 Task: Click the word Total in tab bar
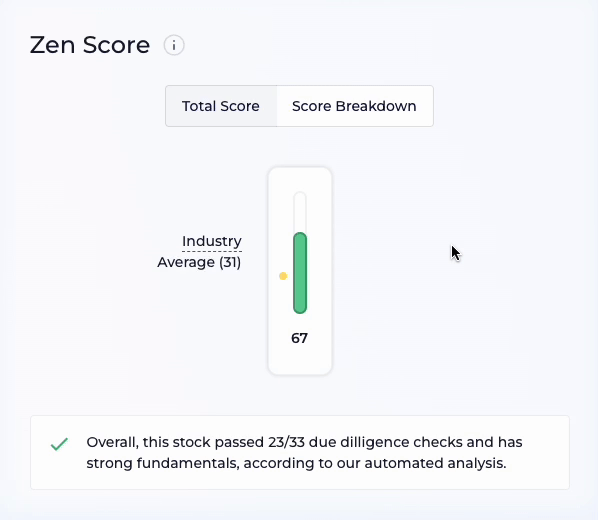coord(197,106)
